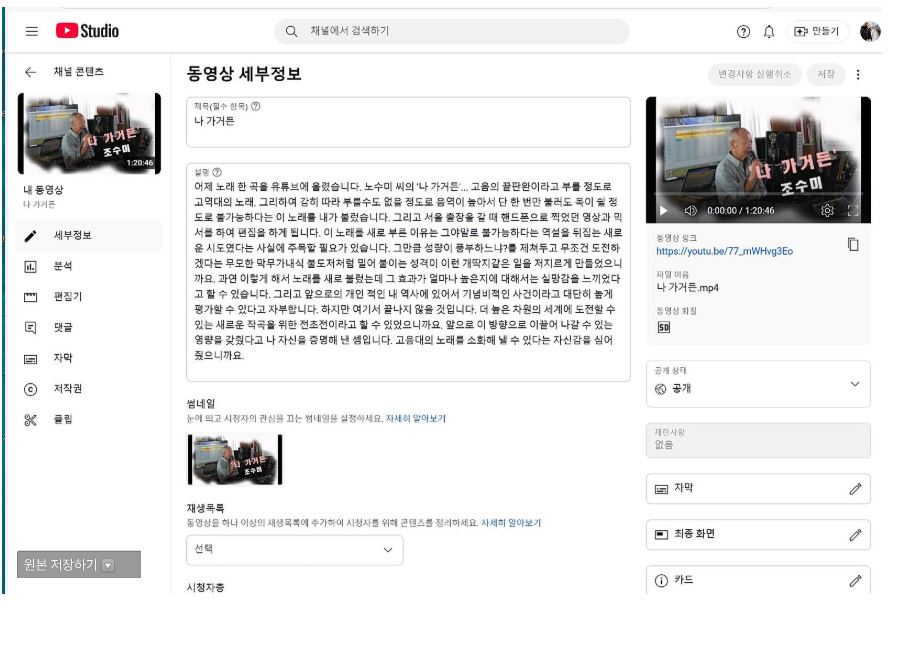This screenshot has width=897, height=650.
Task: Open the video player settings gear
Action: pos(827,210)
